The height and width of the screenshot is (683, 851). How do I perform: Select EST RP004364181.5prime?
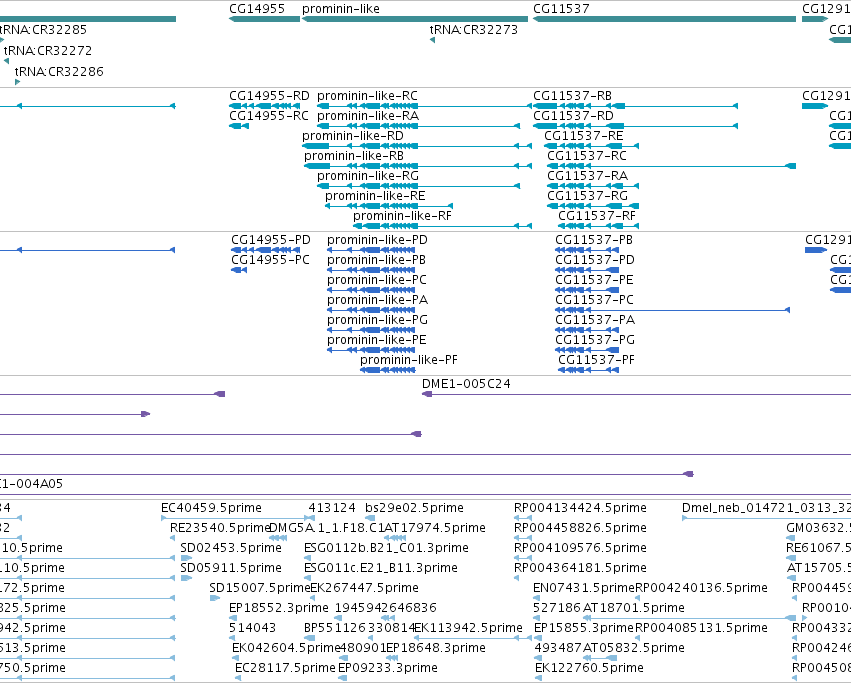[x=580, y=569]
